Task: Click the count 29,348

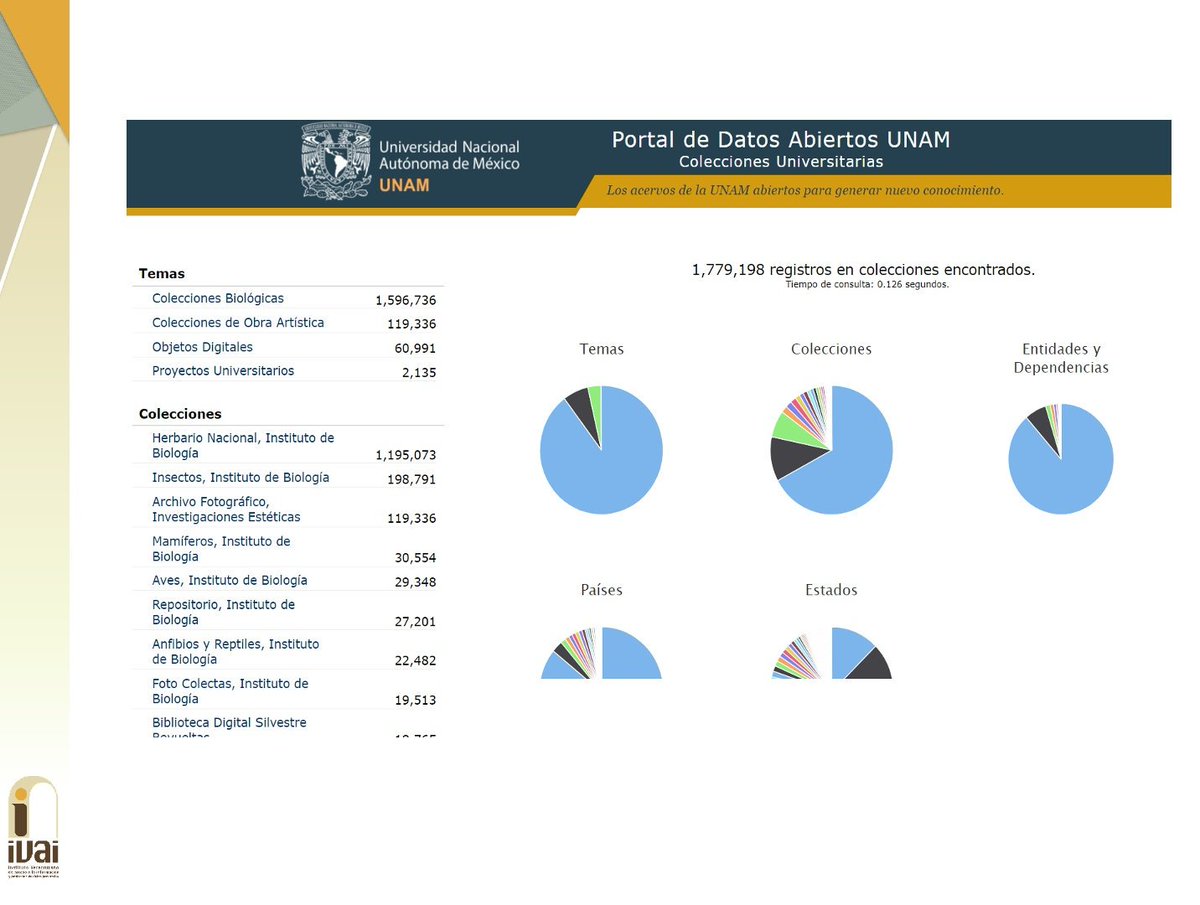Action: coord(416,582)
